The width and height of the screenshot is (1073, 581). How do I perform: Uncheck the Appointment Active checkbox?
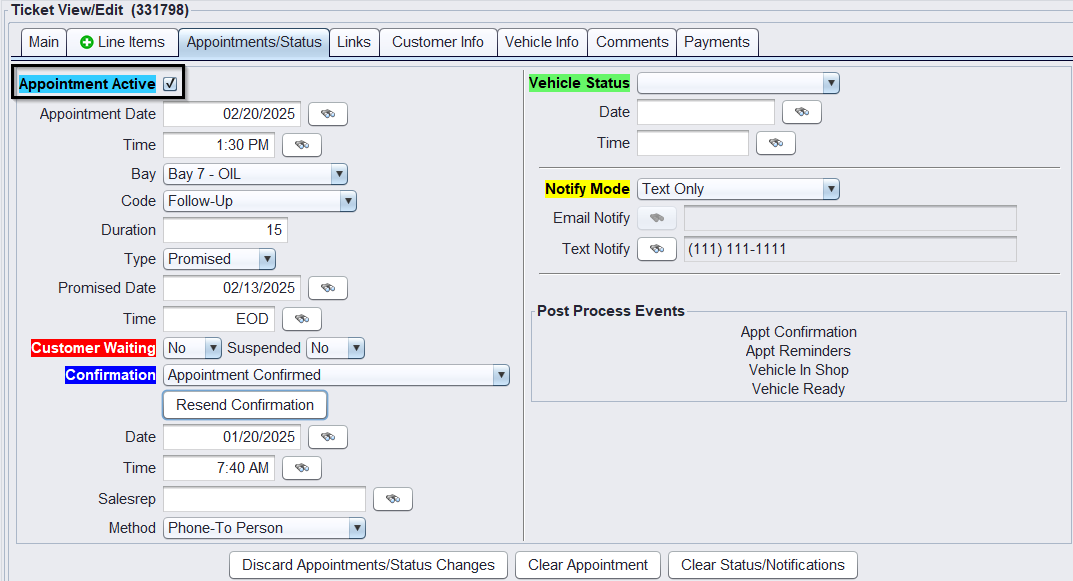170,84
